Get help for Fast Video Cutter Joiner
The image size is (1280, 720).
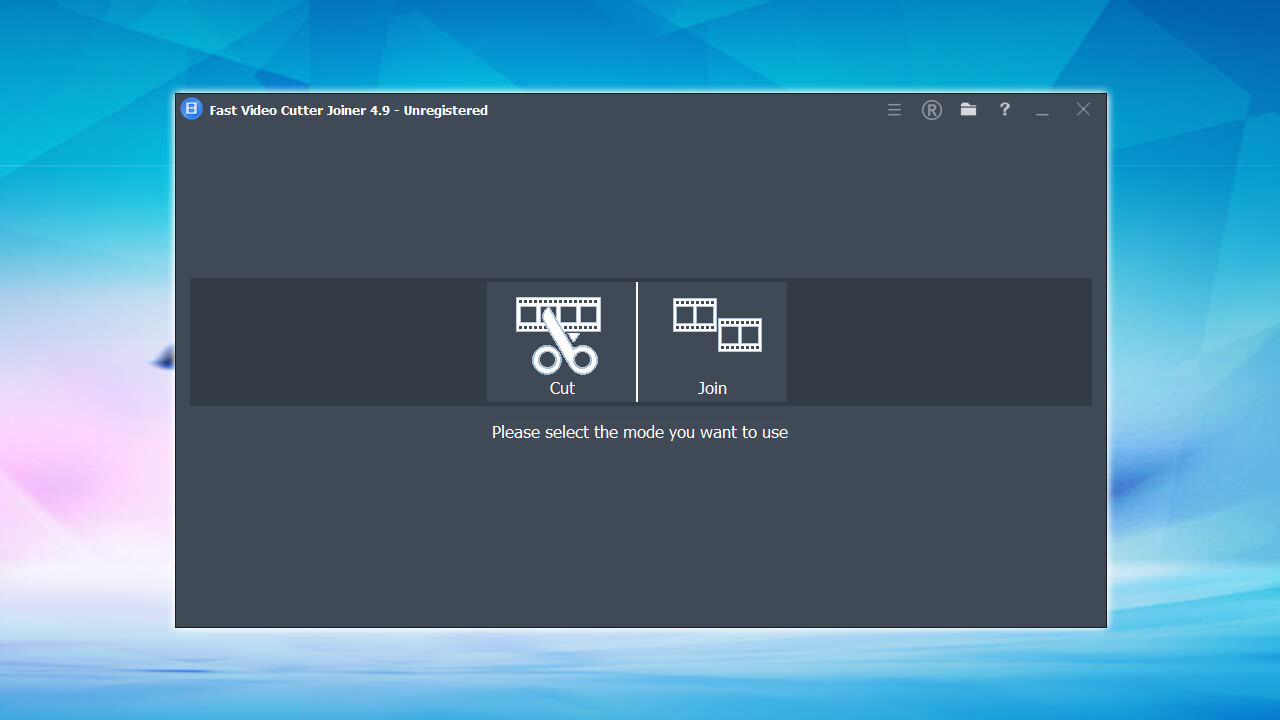[x=1004, y=110]
